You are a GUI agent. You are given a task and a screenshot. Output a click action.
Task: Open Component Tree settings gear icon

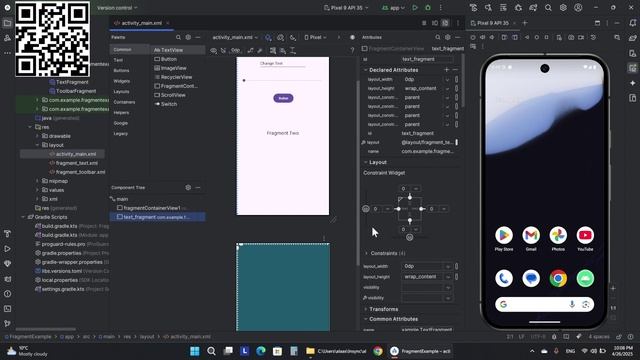coord(188,188)
